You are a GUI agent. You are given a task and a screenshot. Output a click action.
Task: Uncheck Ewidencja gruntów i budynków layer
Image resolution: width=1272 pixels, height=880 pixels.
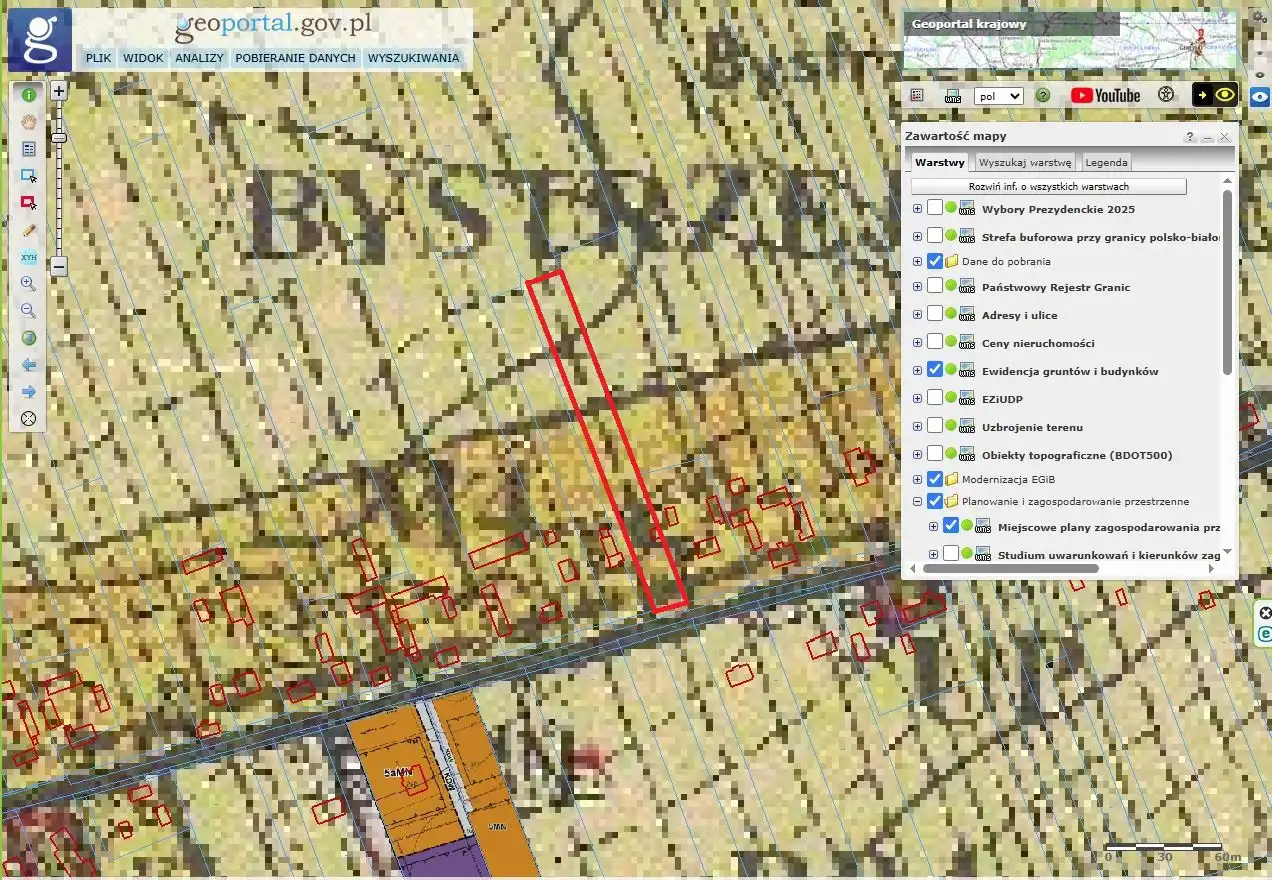tap(934, 370)
